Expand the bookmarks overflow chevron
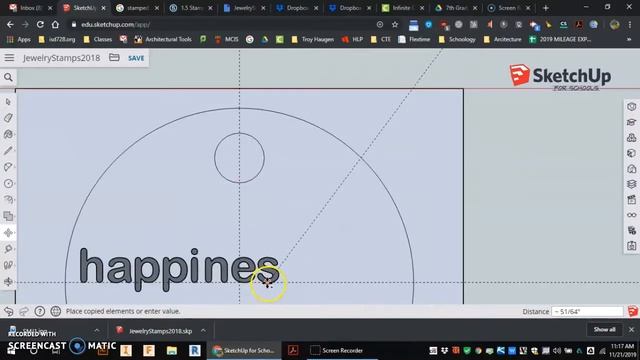Image resolution: width=640 pixels, height=360 pixels. click(629, 39)
